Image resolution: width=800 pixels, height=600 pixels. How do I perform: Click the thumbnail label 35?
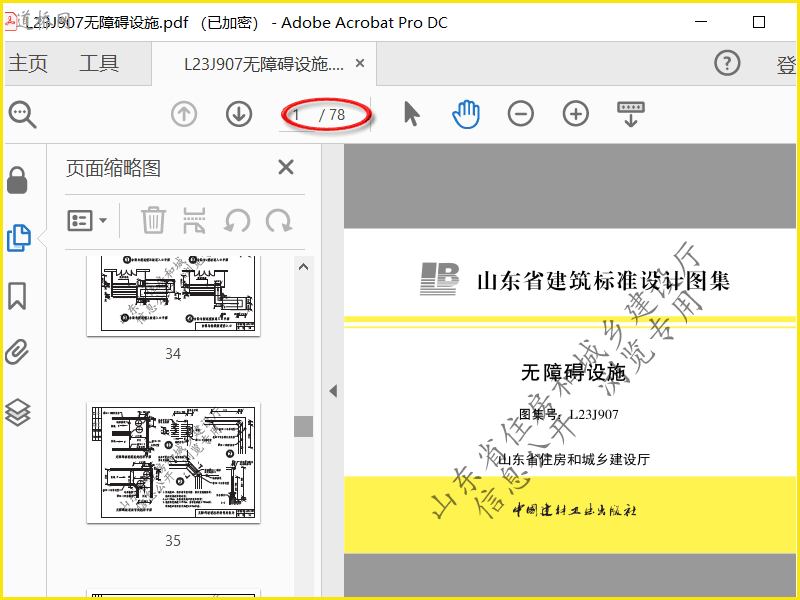173,541
